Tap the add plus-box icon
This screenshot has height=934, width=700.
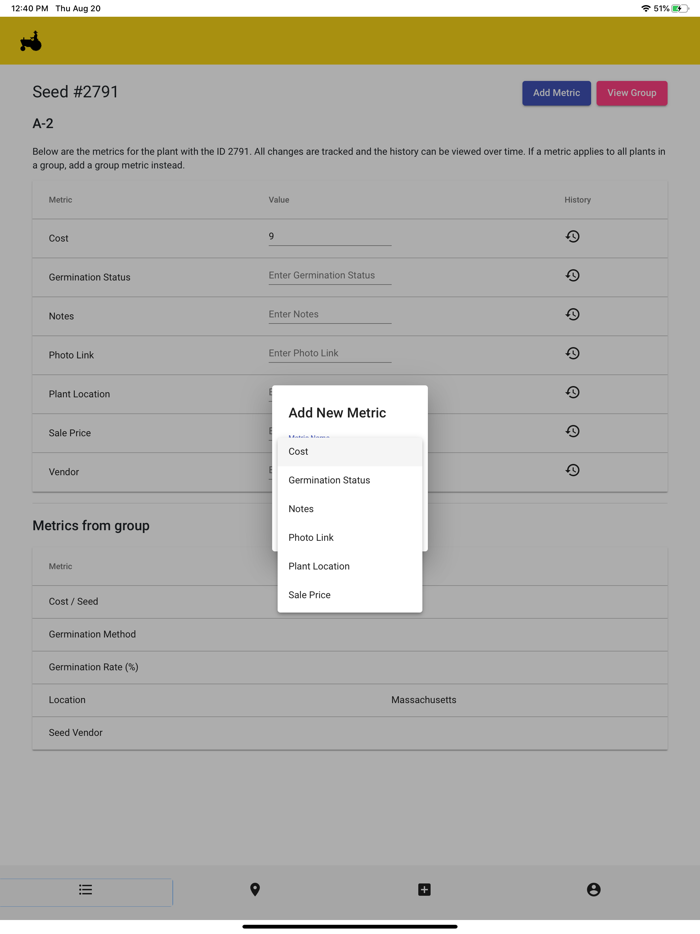(x=424, y=890)
